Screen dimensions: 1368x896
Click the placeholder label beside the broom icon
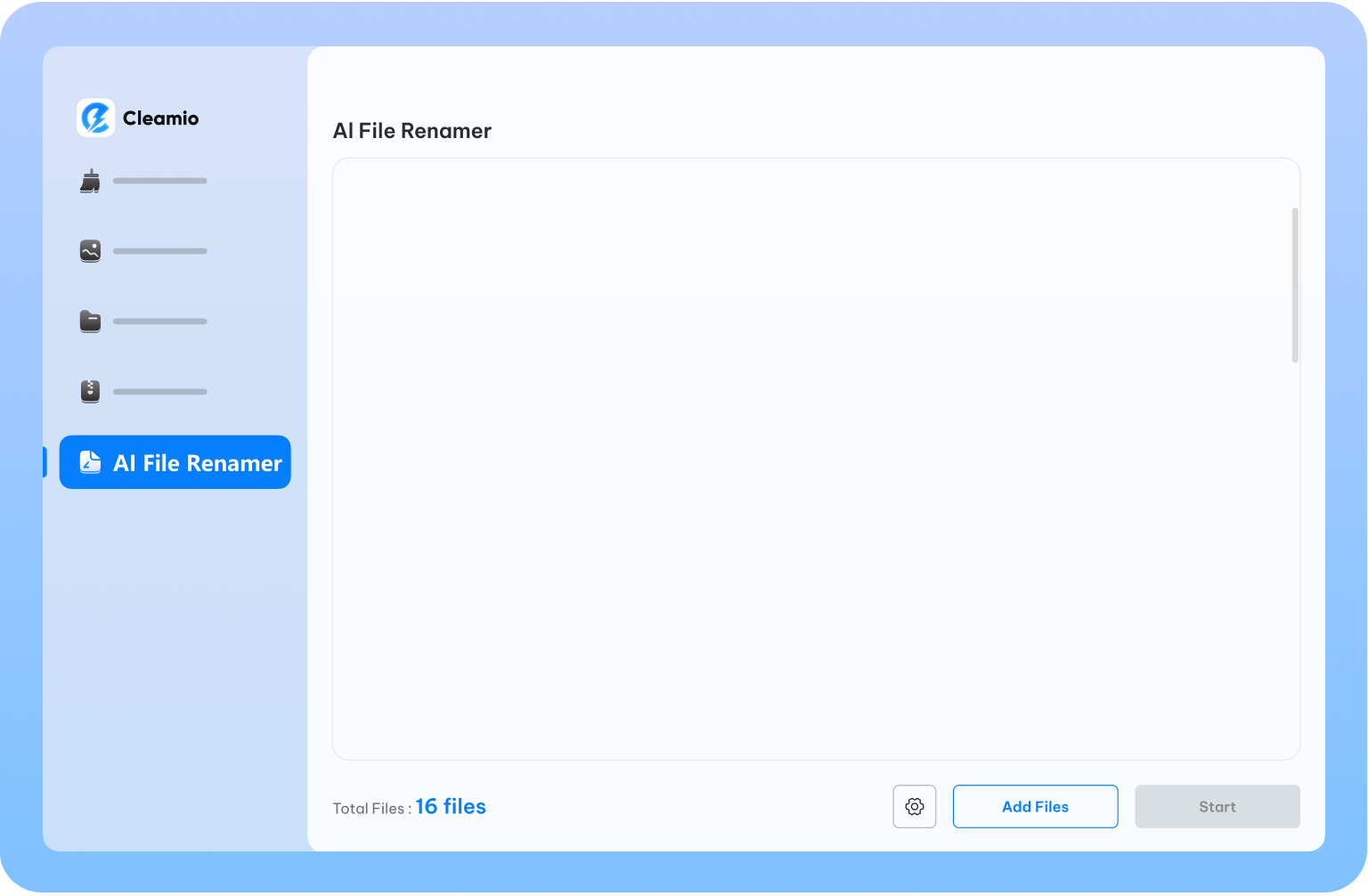click(x=160, y=181)
